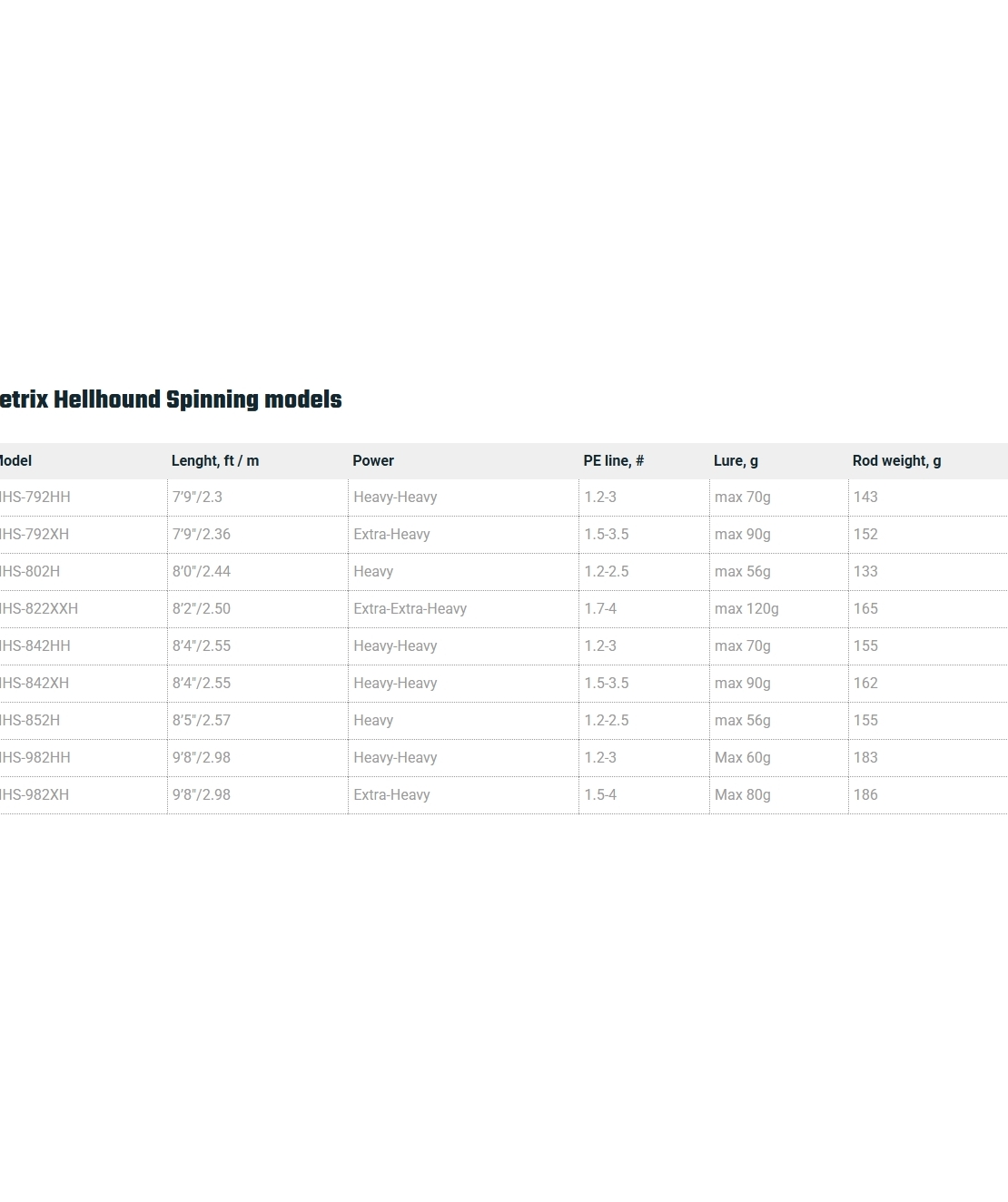Click Extra-Heavy power in HS-982XH row
1008x1202 pixels.
click(391, 795)
